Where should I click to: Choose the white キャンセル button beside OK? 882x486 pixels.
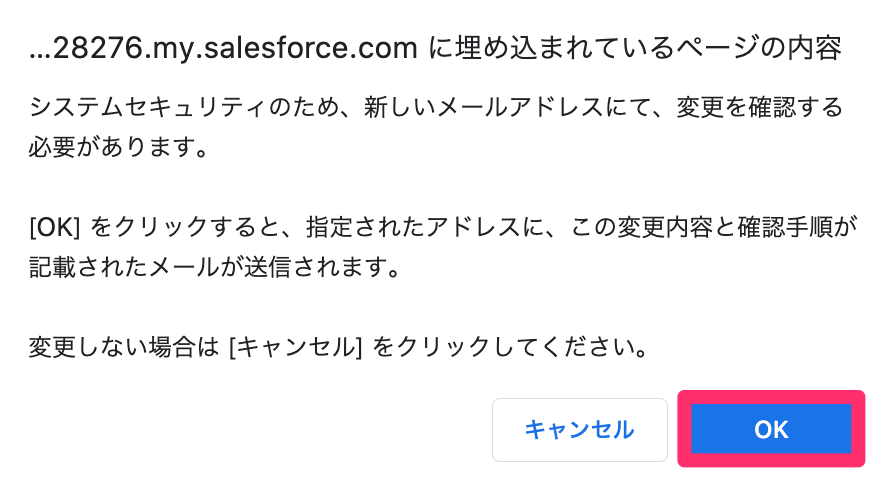pos(579,430)
